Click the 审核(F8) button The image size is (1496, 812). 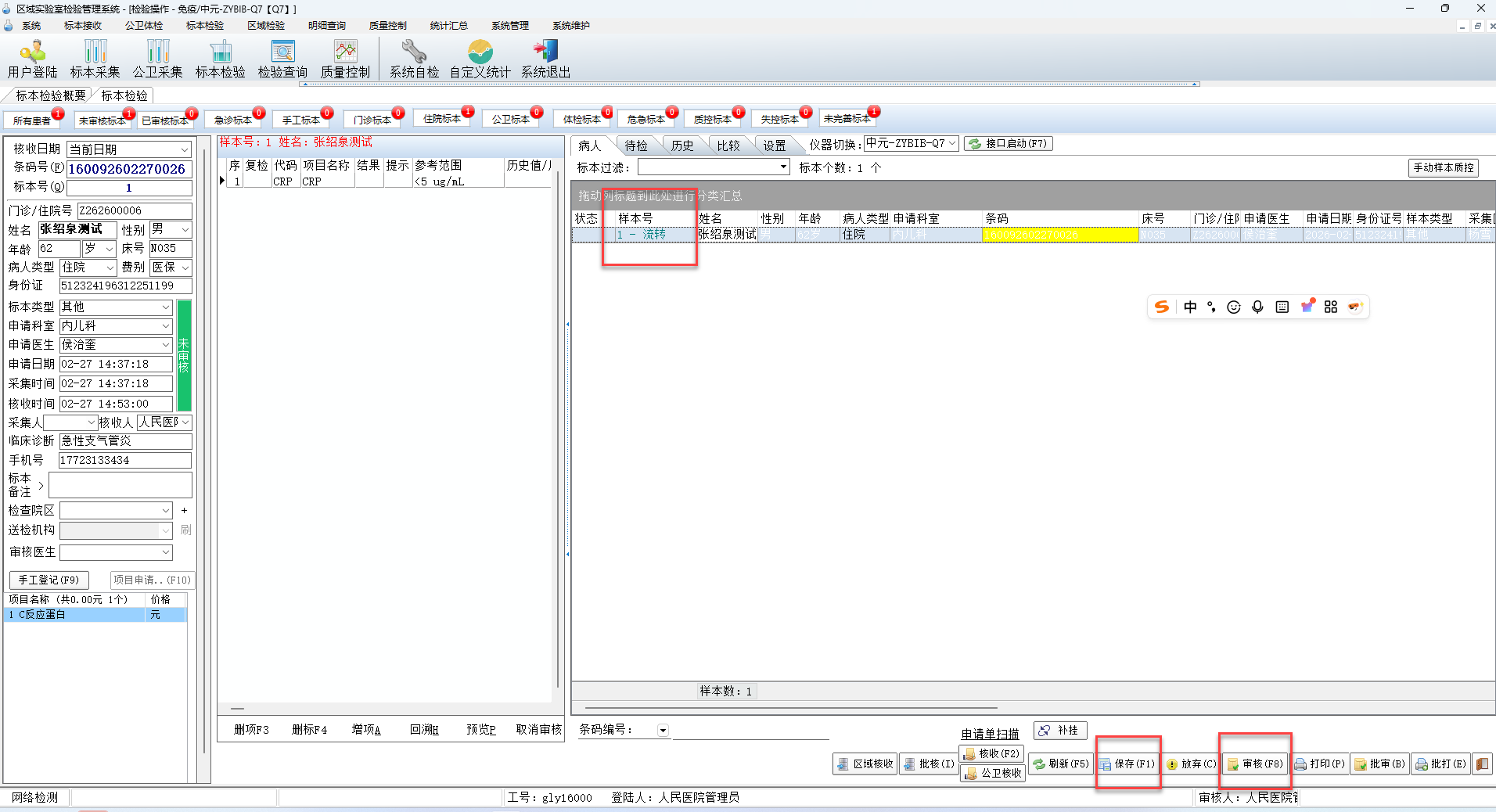click(x=1255, y=763)
